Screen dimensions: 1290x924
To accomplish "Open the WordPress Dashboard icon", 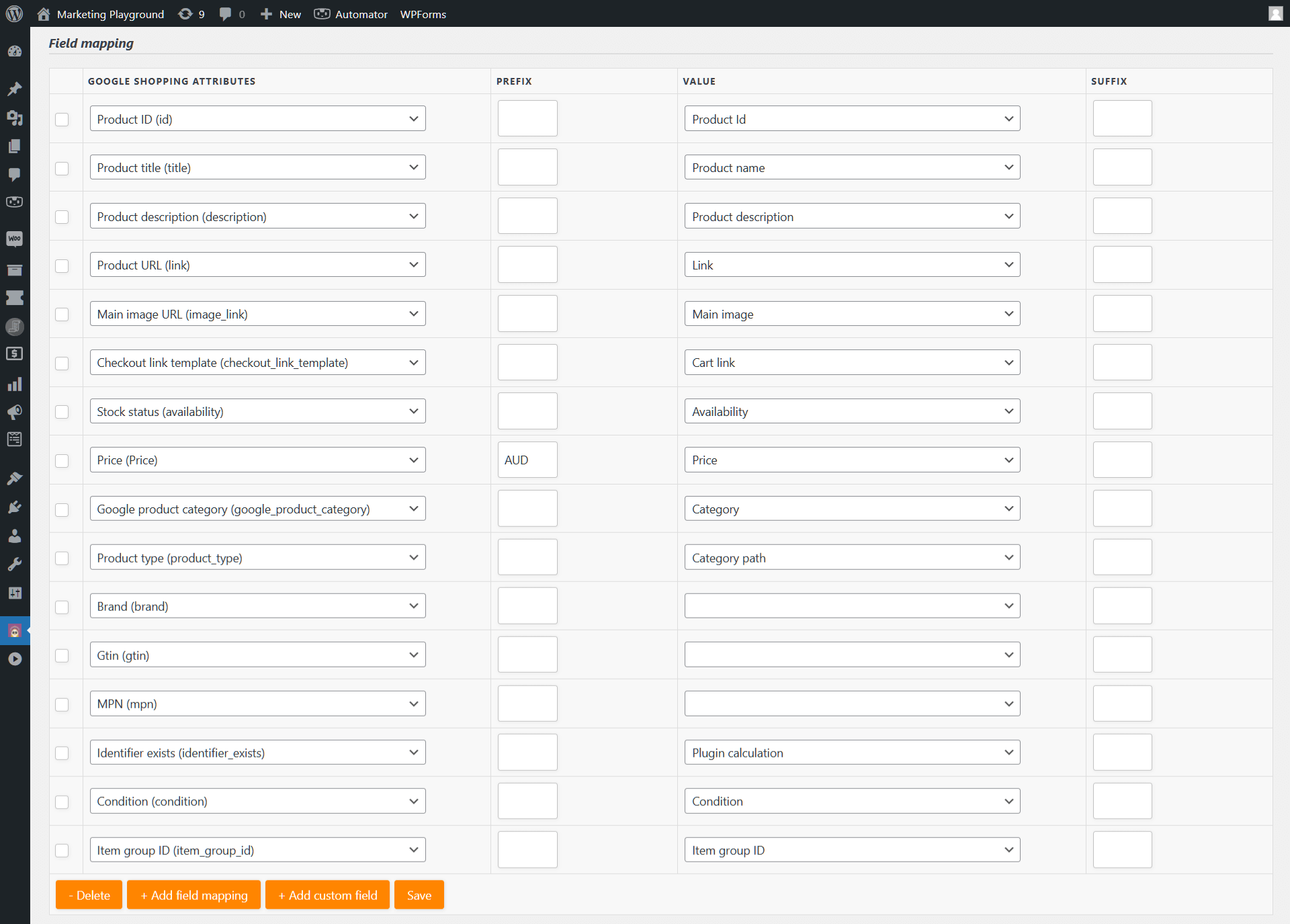I will click(x=14, y=51).
